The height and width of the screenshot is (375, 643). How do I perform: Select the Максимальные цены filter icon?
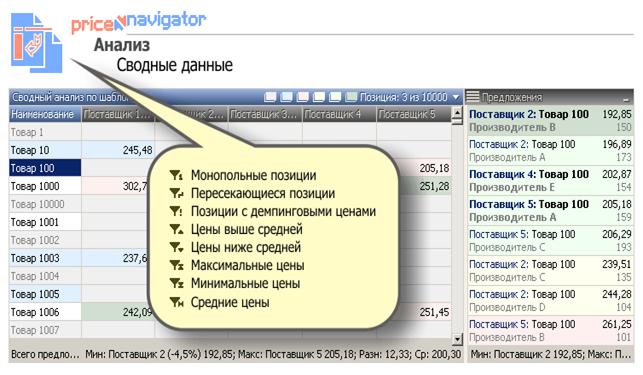click(176, 265)
